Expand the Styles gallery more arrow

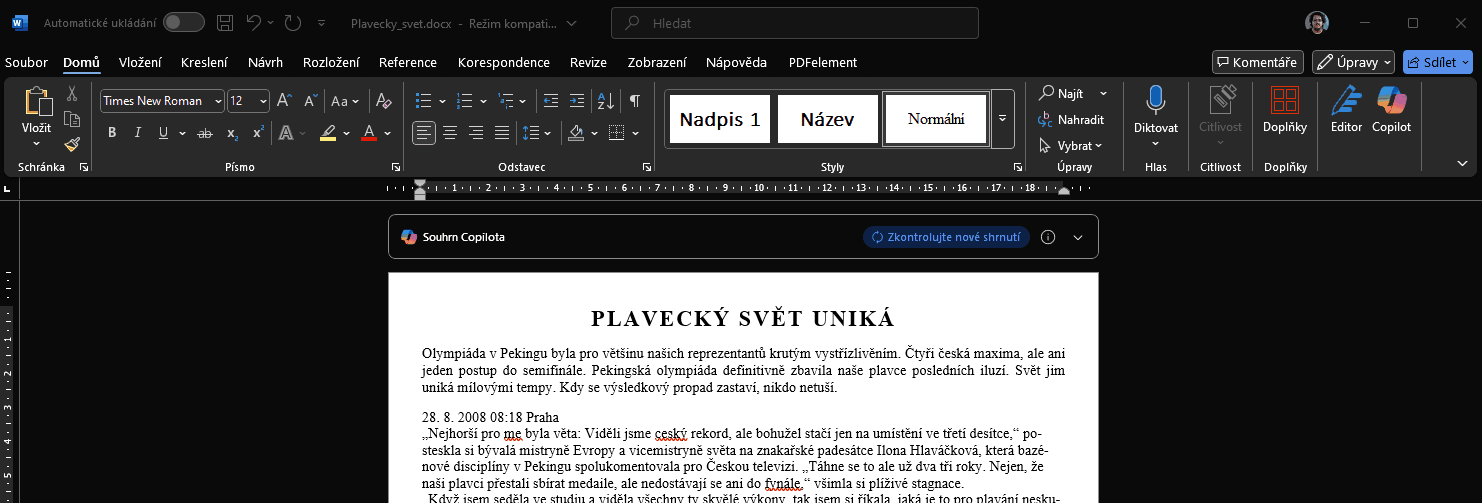click(1003, 119)
